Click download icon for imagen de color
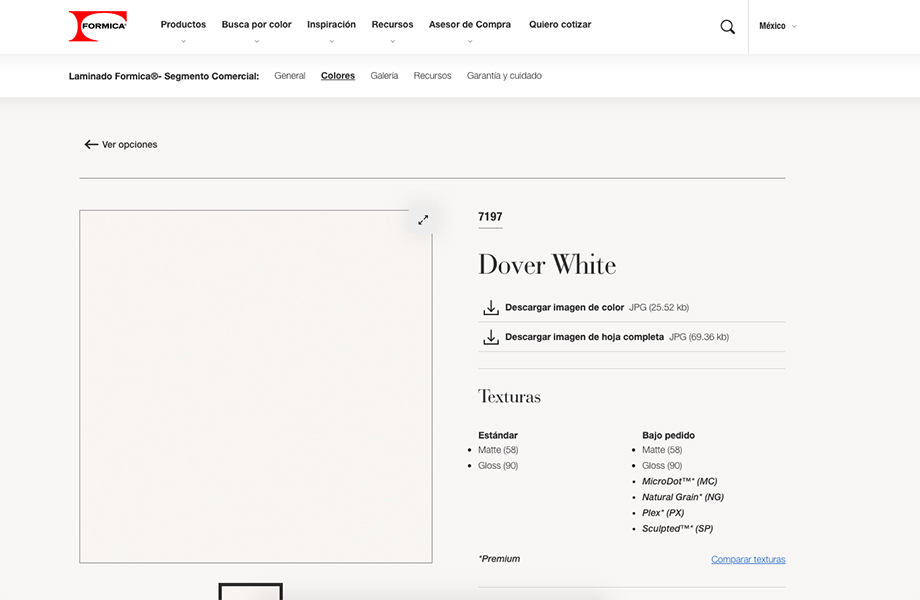This screenshot has width=920, height=600. (x=491, y=307)
